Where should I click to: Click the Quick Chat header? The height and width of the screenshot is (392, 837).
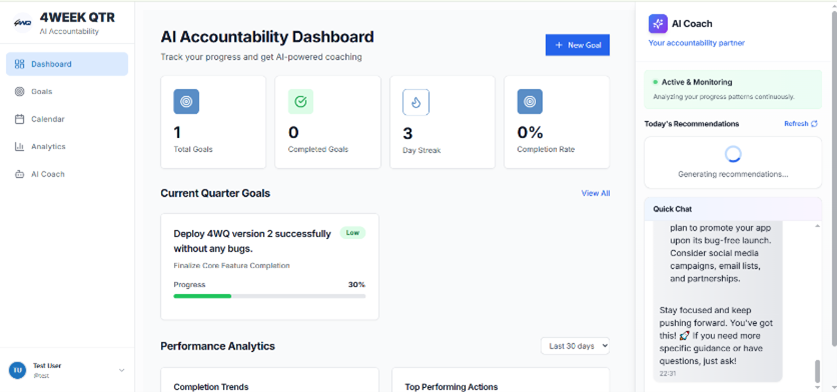point(733,209)
